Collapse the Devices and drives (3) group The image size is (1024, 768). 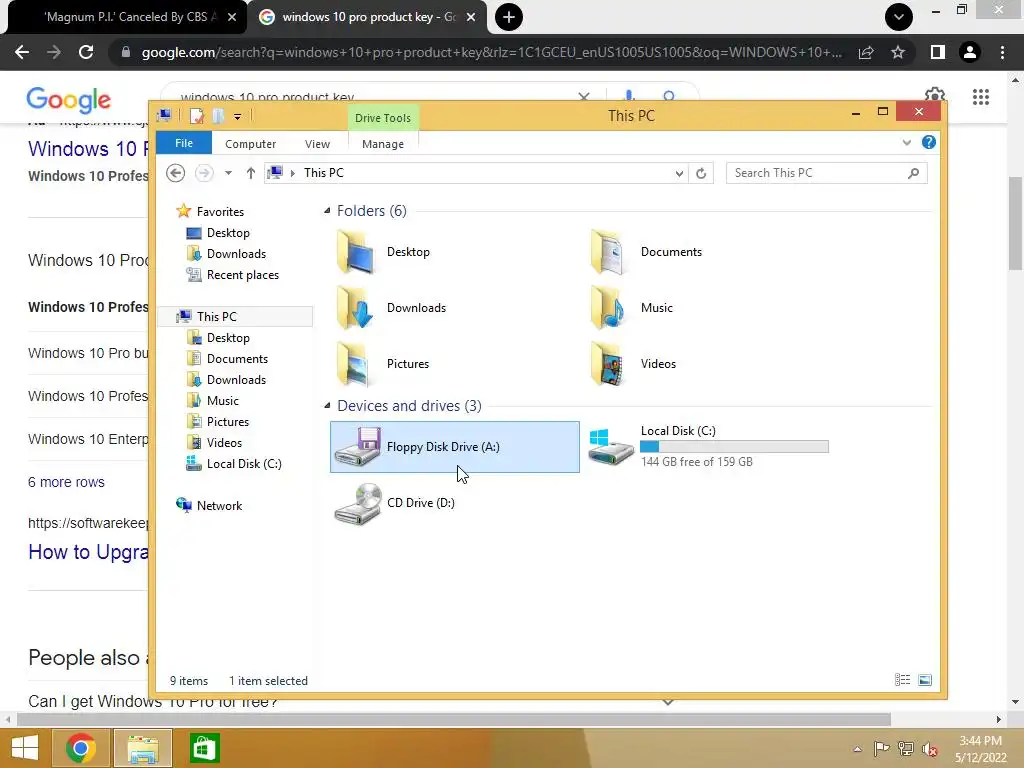[327, 406]
